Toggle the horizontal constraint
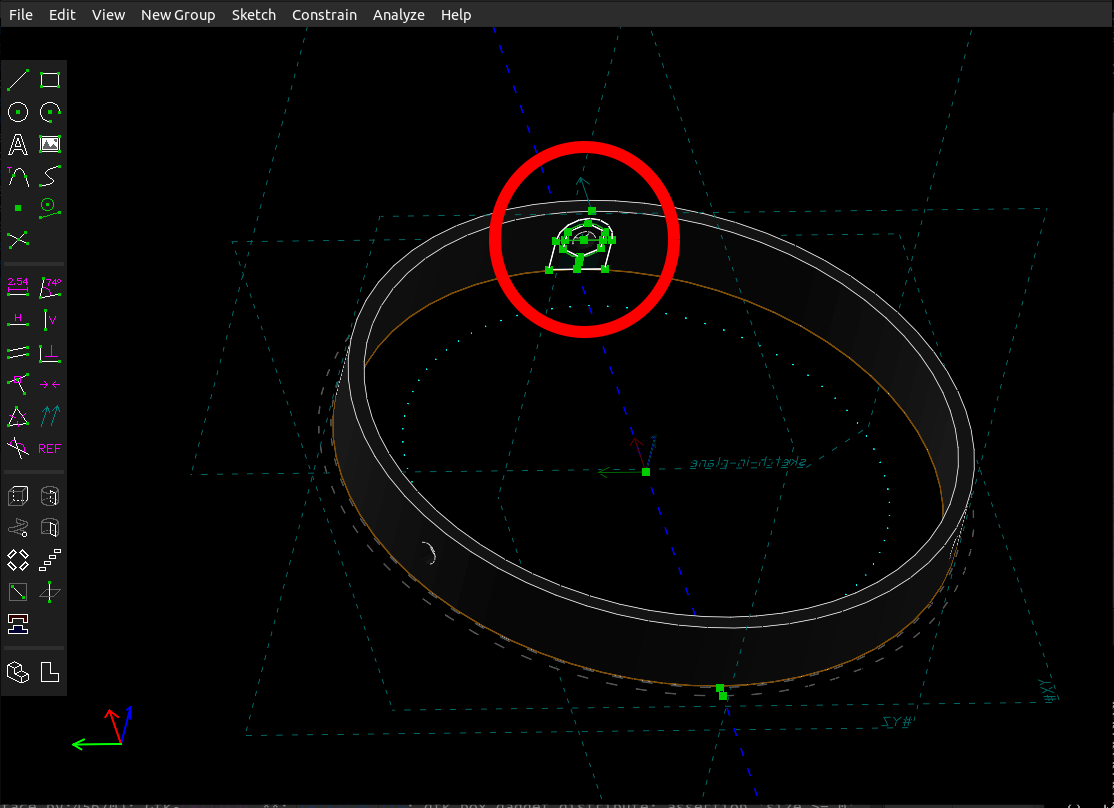This screenshot has width=1114, height=808. tap(18, 319)
